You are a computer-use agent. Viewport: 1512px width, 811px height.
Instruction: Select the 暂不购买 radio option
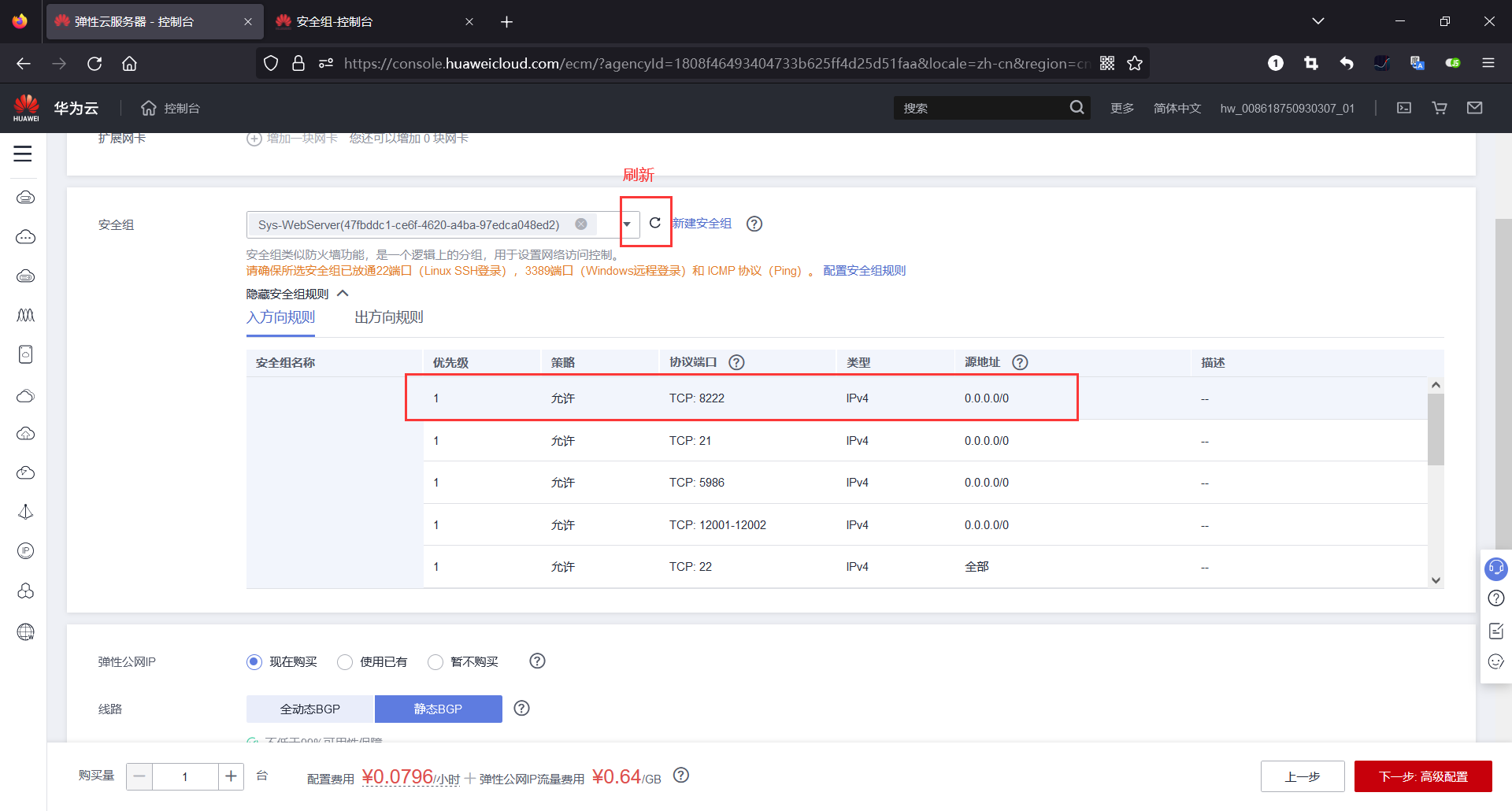[x=435, y=662]
